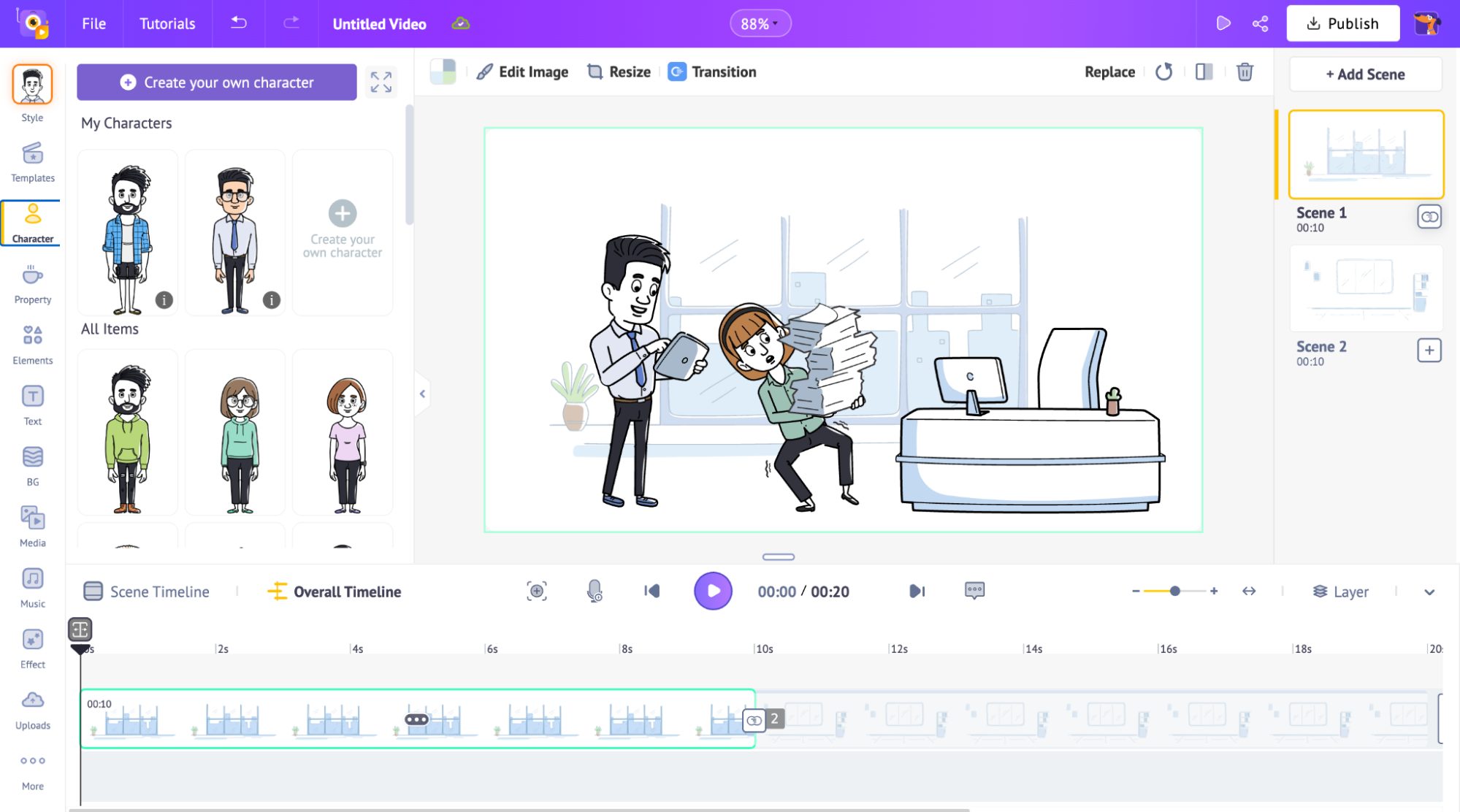Select the green hoodie bearded character

point(128,432)
